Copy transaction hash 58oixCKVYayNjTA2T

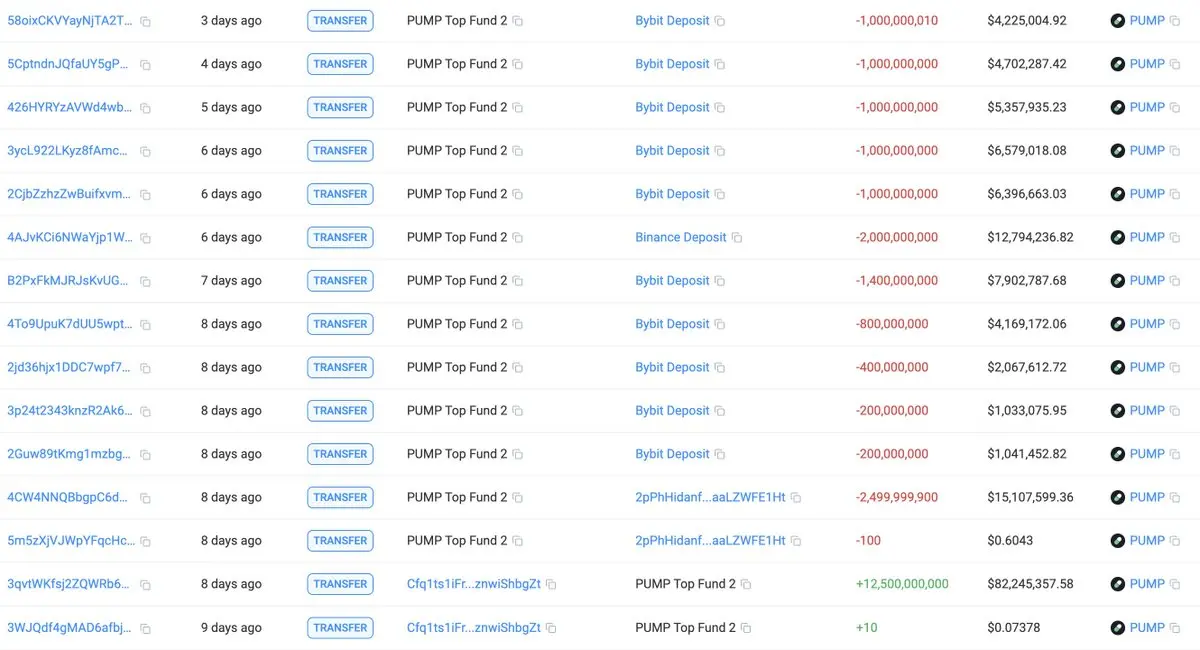[146, 21]
